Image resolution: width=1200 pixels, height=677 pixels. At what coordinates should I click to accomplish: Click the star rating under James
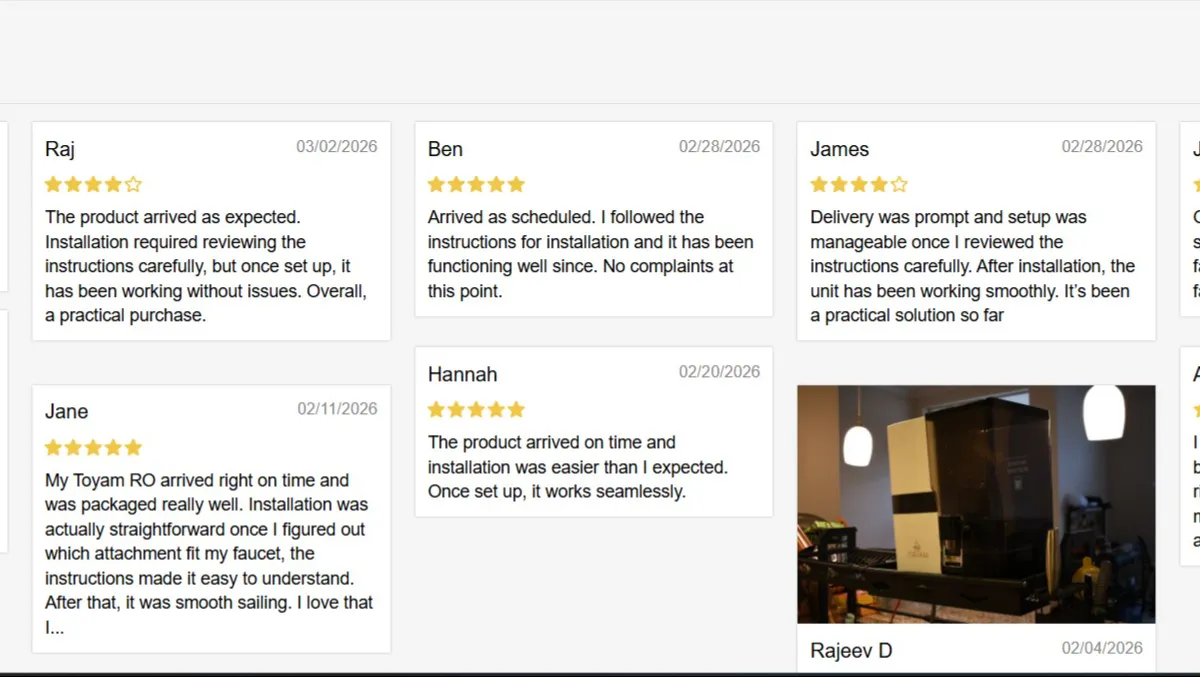858,184
